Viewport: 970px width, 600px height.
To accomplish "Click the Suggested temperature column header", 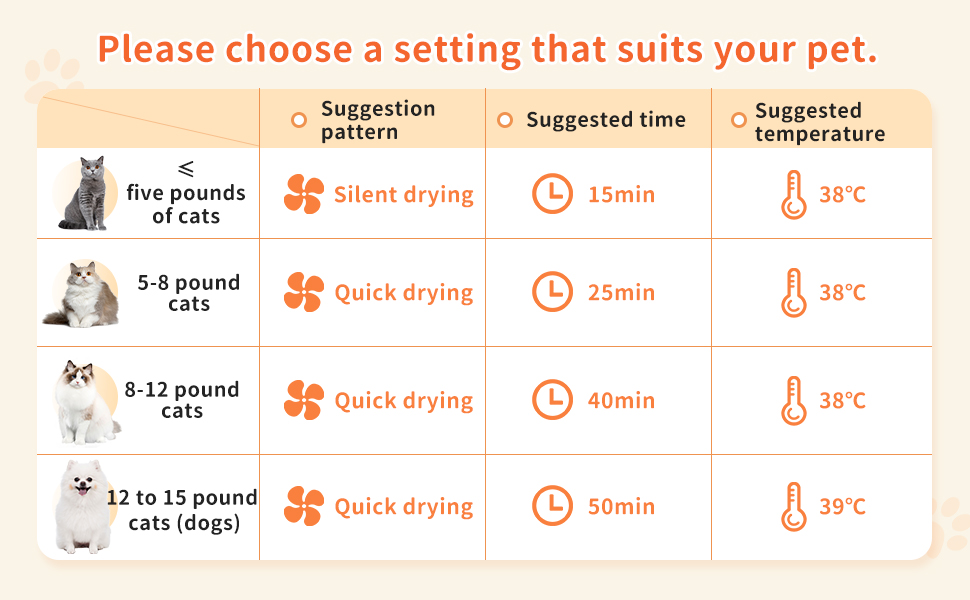I will (x=820, y=122).
